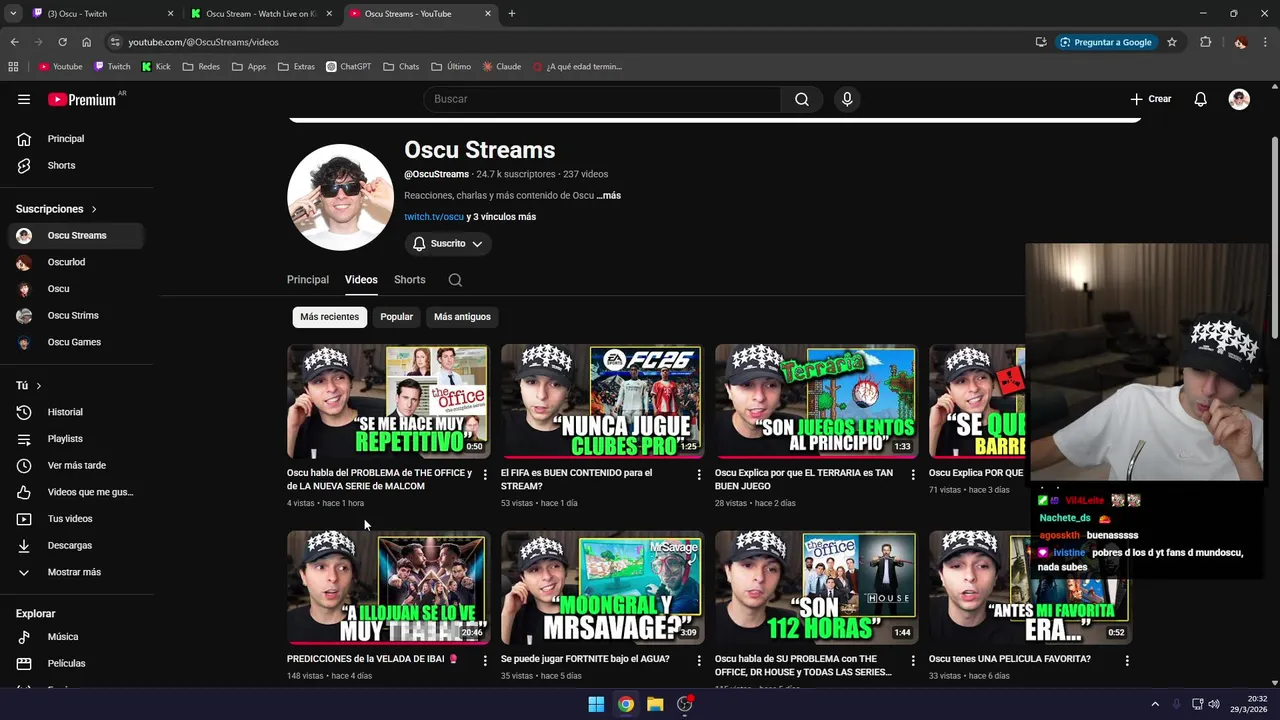Open Oscu Strims subscription in sidebar
Image resolution: width=1280 pixels, height=720 pixels.
(76, 316)
